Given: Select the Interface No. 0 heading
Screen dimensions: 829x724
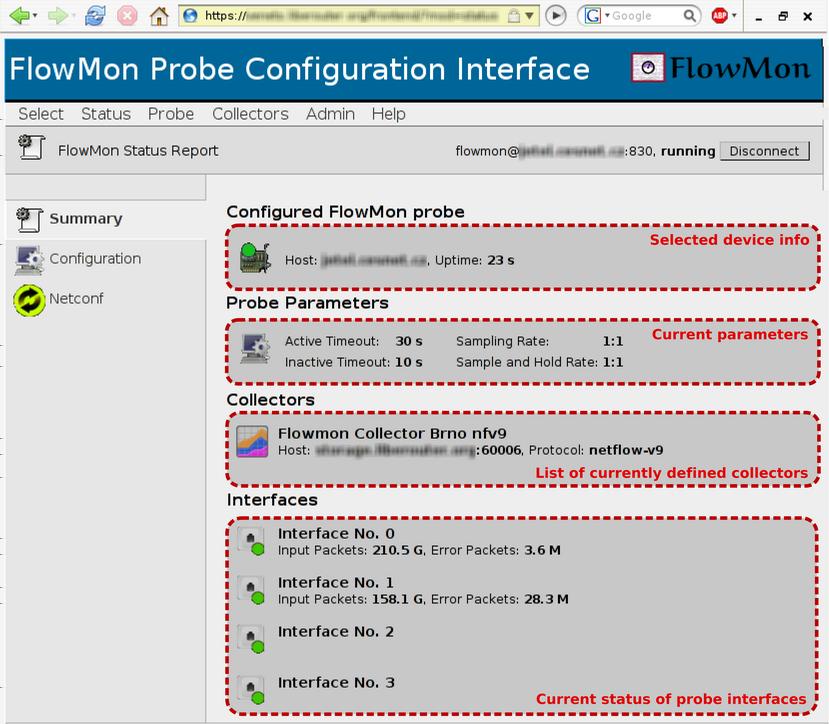Looking at the screenshot, I should 336,534.
